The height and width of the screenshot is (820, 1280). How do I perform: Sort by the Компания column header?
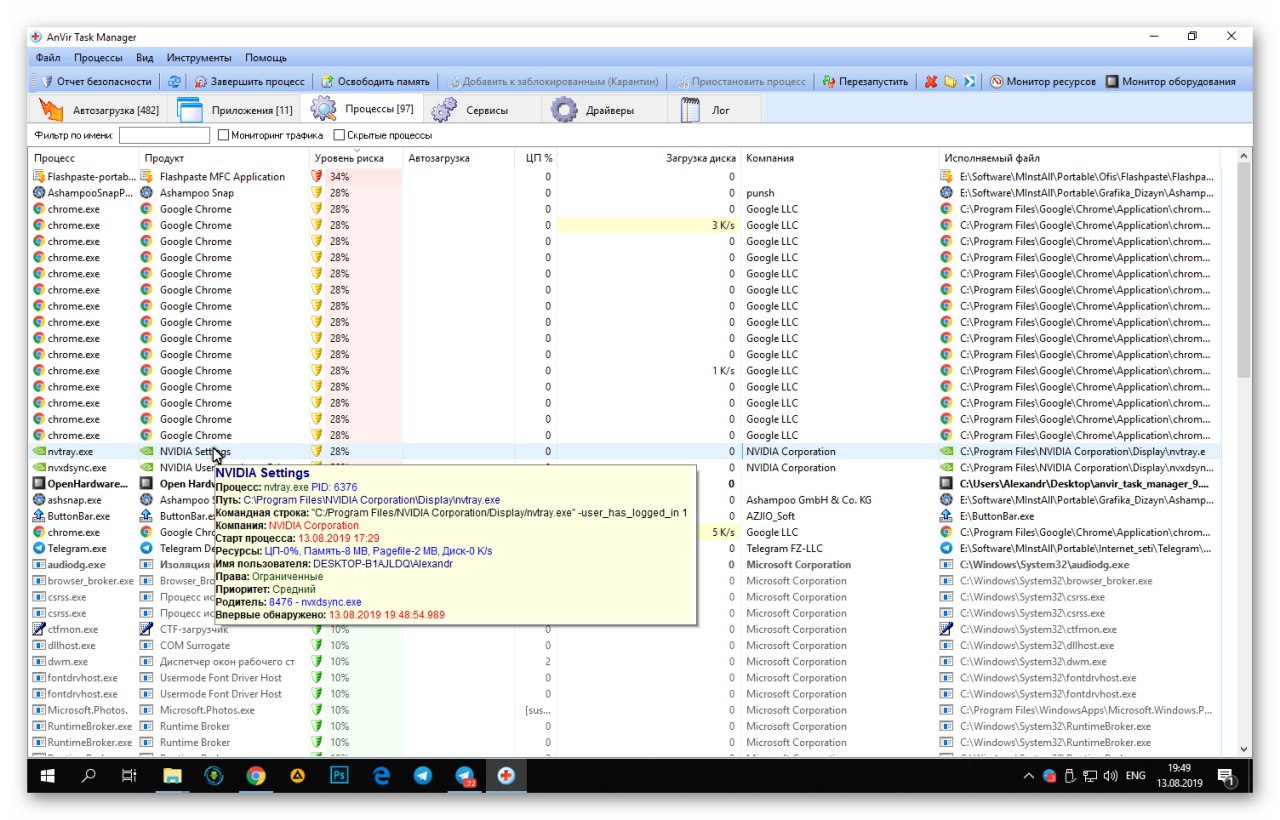click(x=840, y=158)
